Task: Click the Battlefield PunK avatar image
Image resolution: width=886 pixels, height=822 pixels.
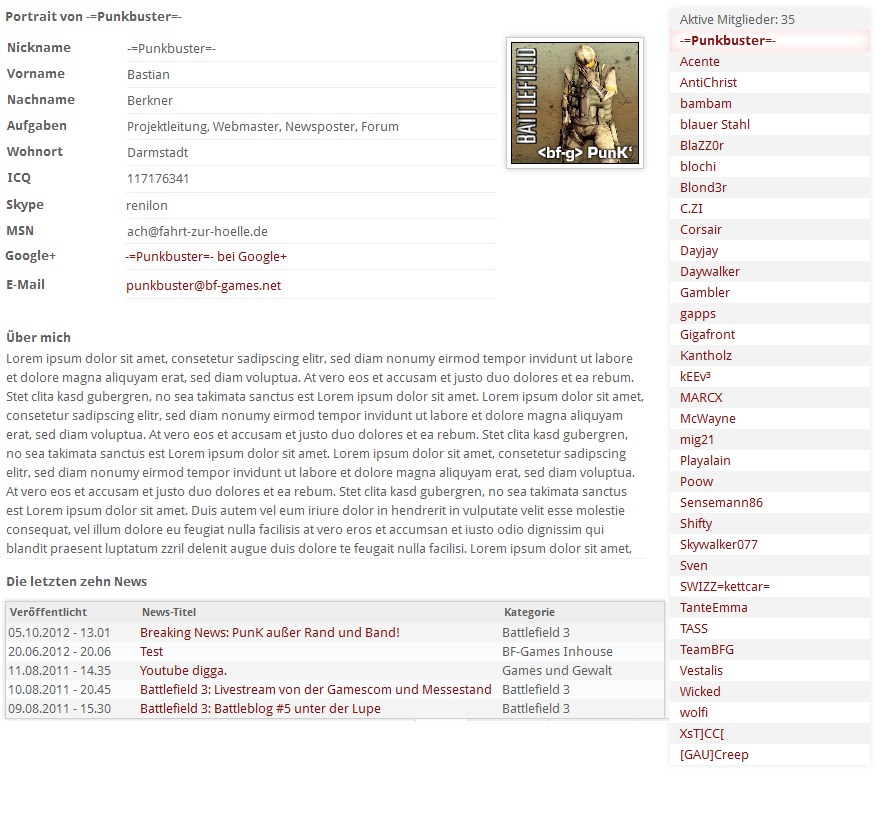Action: point(575,103)
